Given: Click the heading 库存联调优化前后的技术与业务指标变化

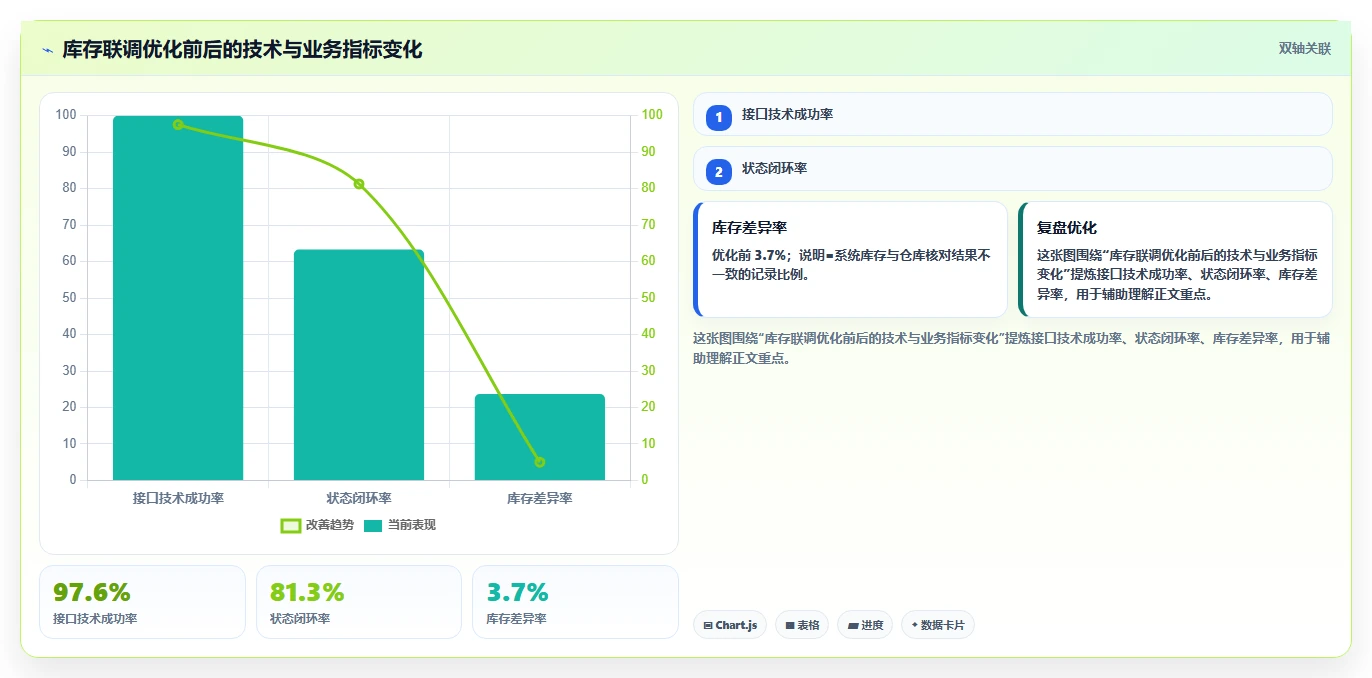Looking at the screenshot, I should [x=243, y=49].
